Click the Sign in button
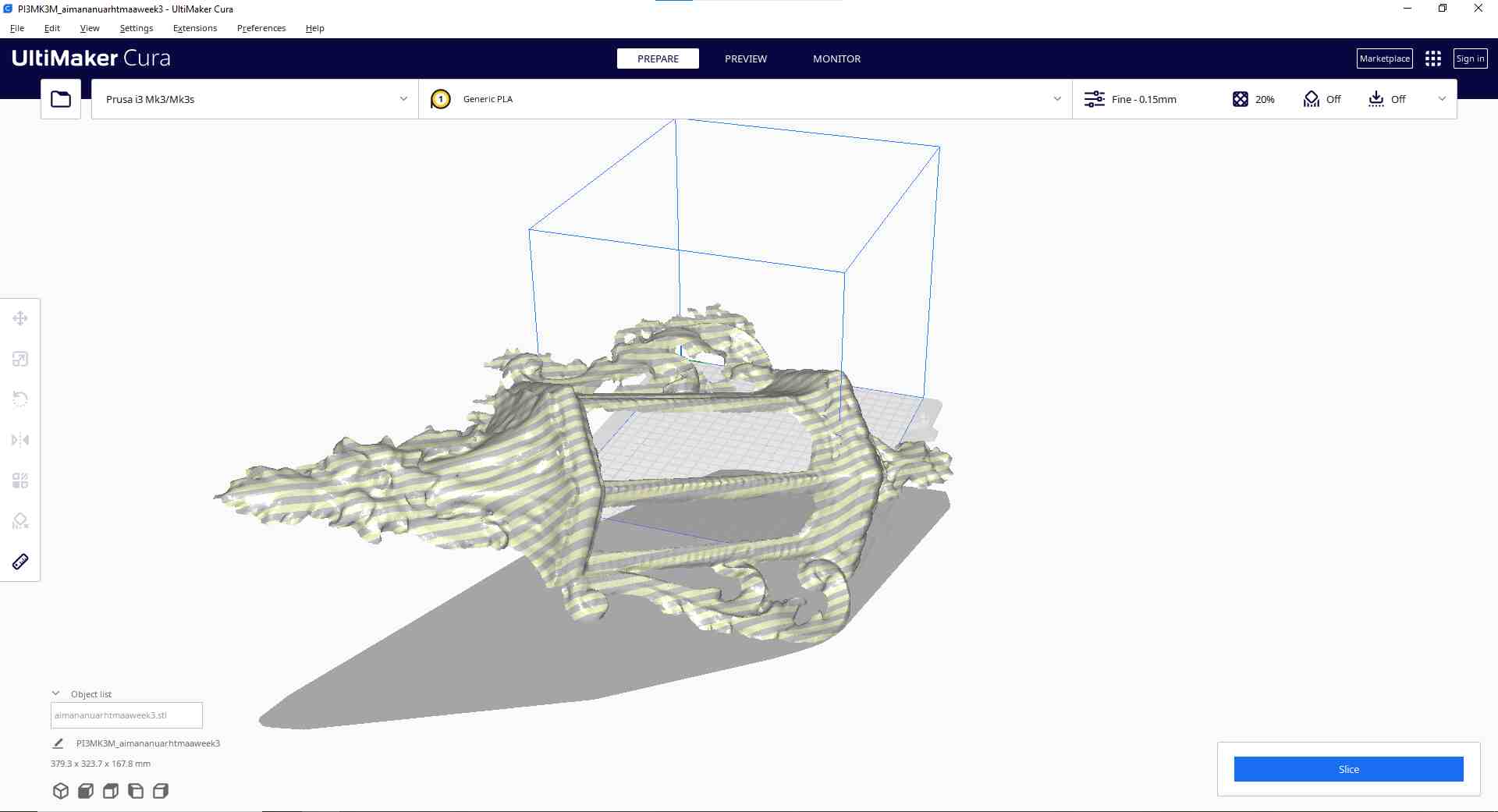The image size is (1498, 812). (x=1471, y=59)
